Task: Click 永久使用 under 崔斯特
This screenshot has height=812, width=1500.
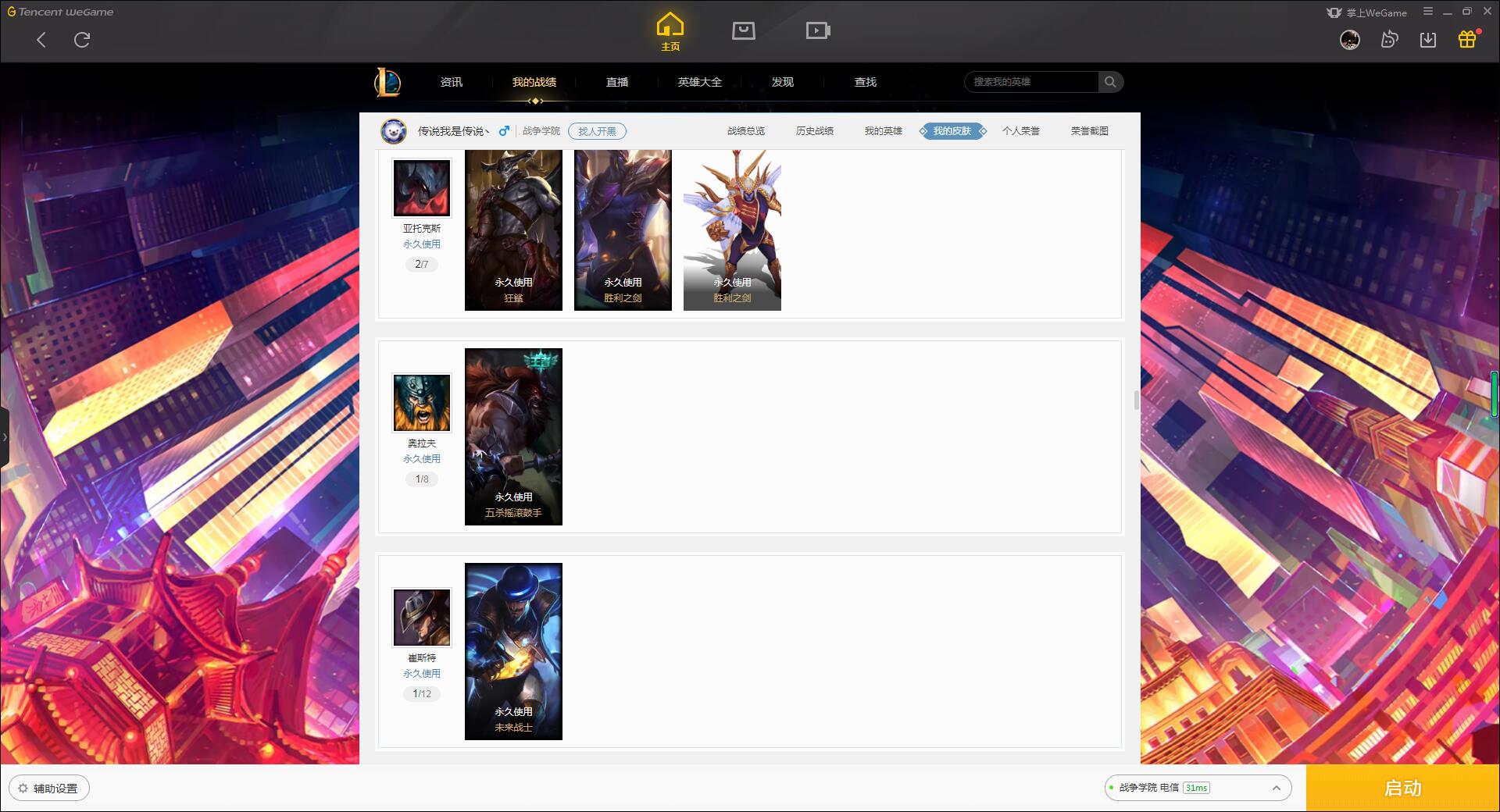Action: click(422, 674)
